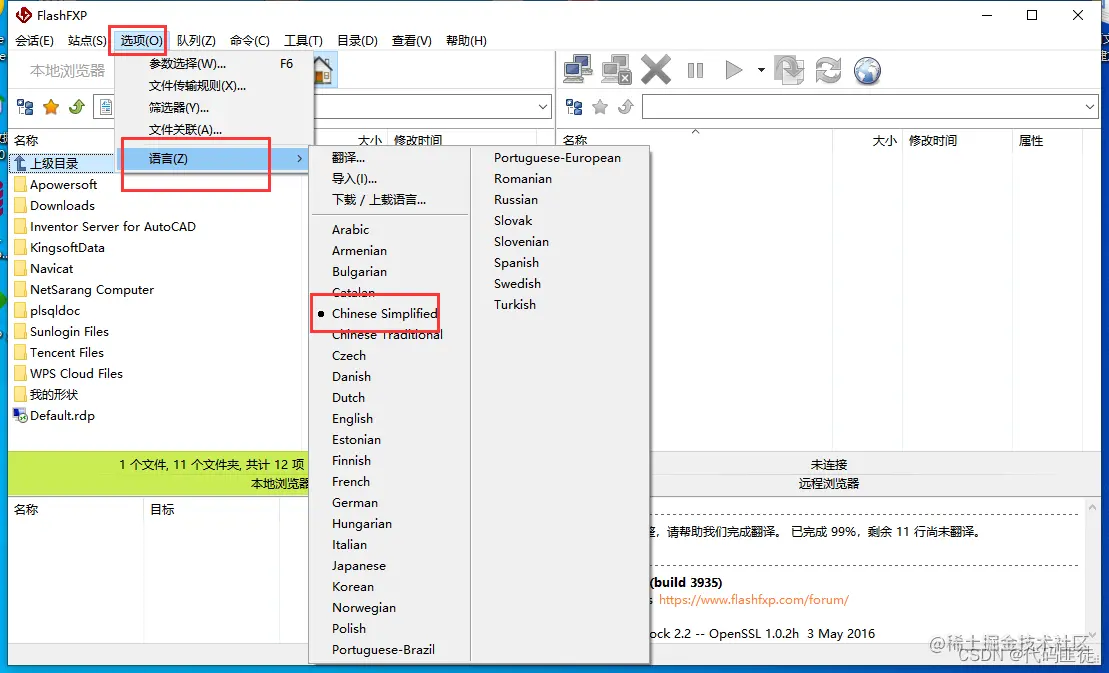Screen dimensions: 1109x673
Task: Click the refresh arrows icon in remote toolbar
Action: point(828,70)
